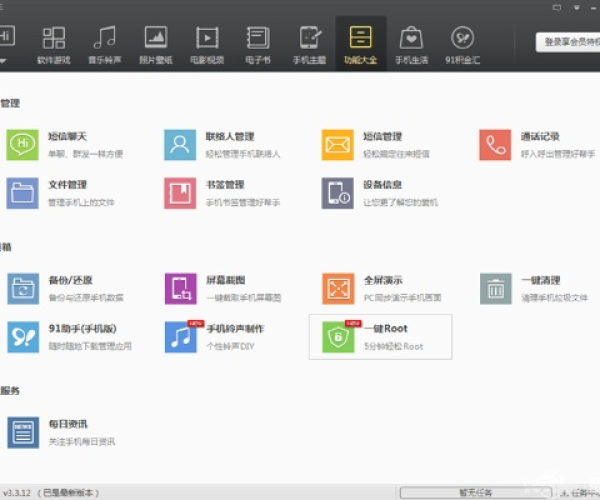This screenshot has height=500, width=600.
Task: Click the 登录享会员特权 login button
Action: point(568,42)
